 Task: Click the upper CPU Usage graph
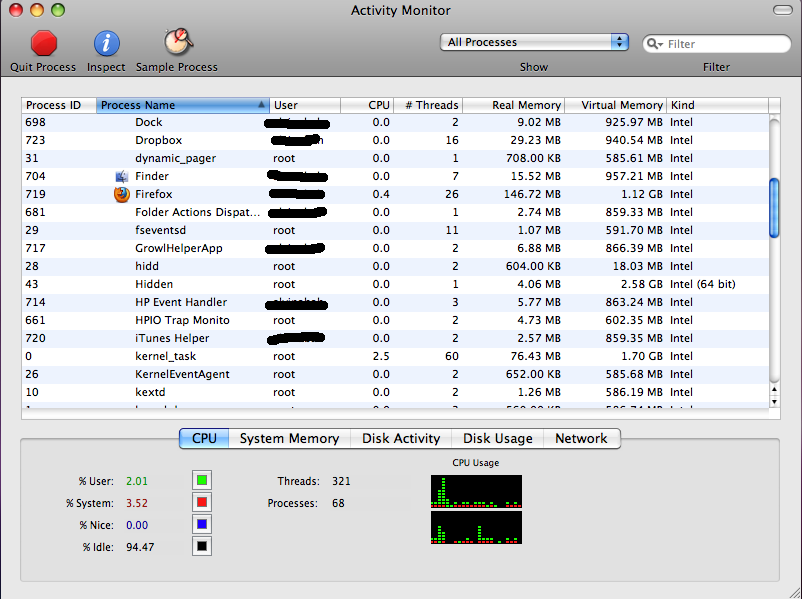[476, 491]
